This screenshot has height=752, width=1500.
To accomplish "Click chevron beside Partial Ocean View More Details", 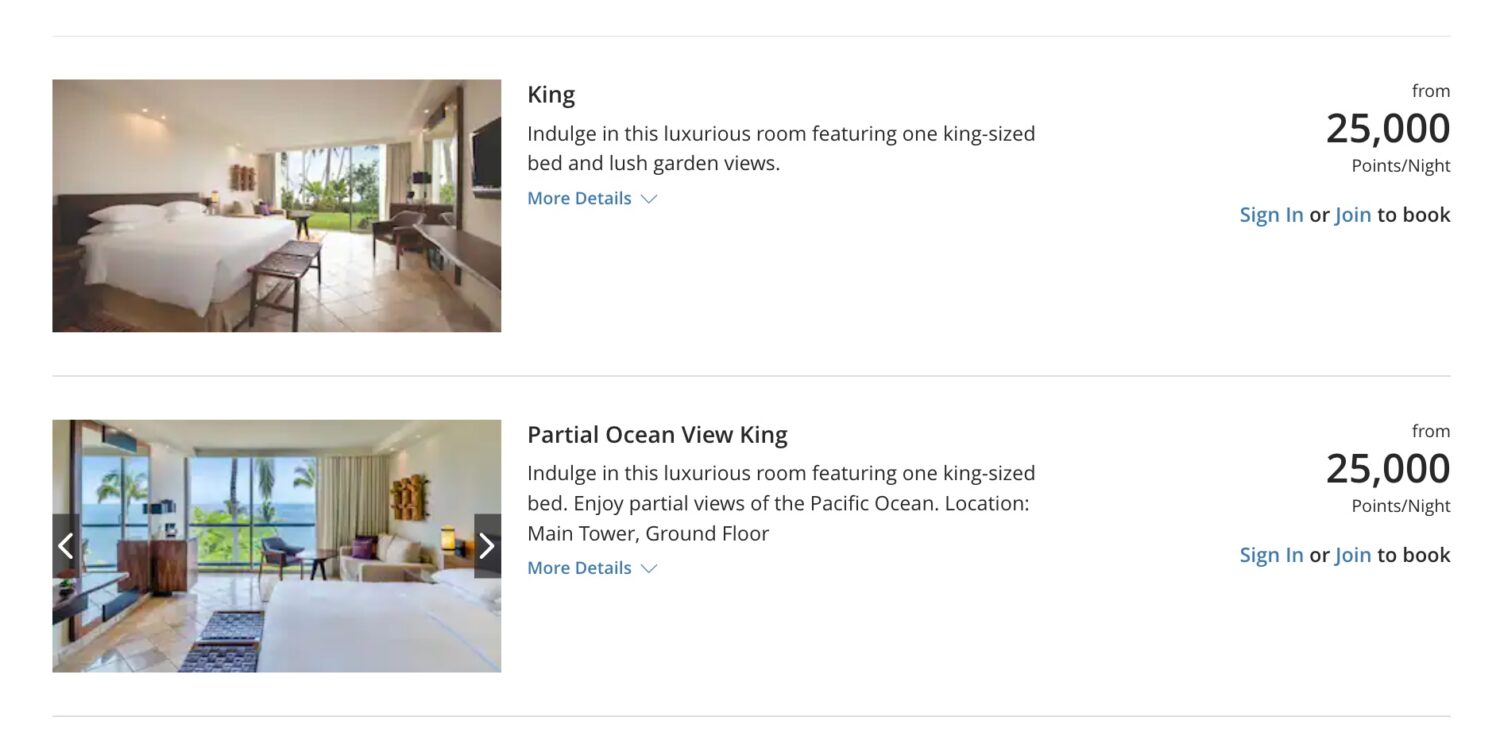I will (649, 569).
